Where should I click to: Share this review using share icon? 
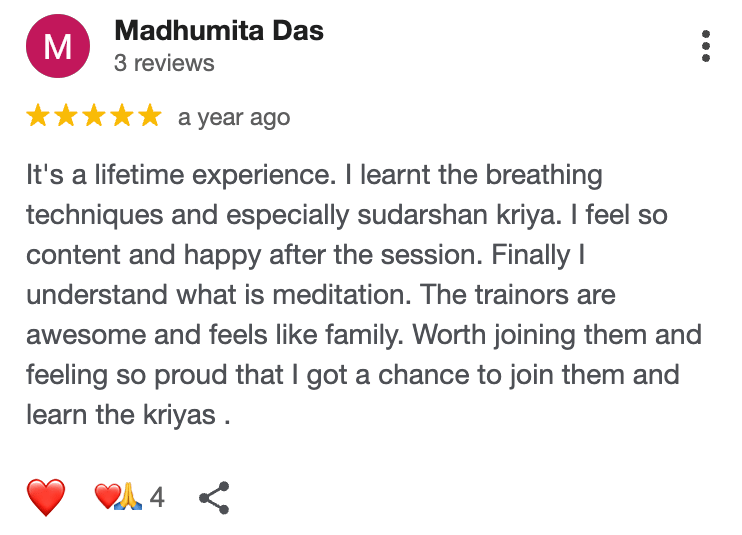(x=214, y=498)
